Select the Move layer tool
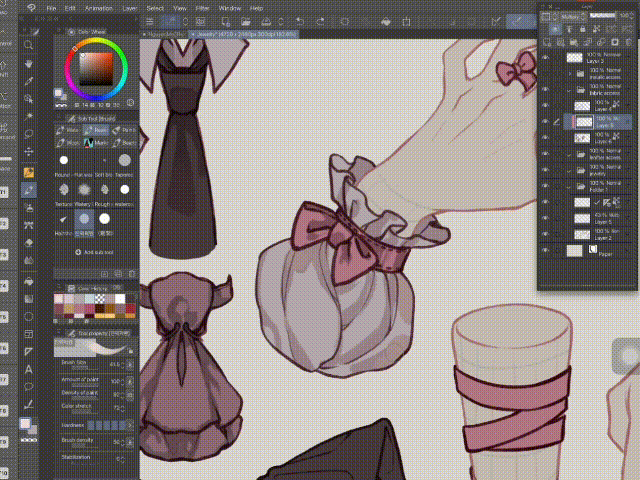The image size is (640, 480). pyautogui.click(x=28, y=152)
